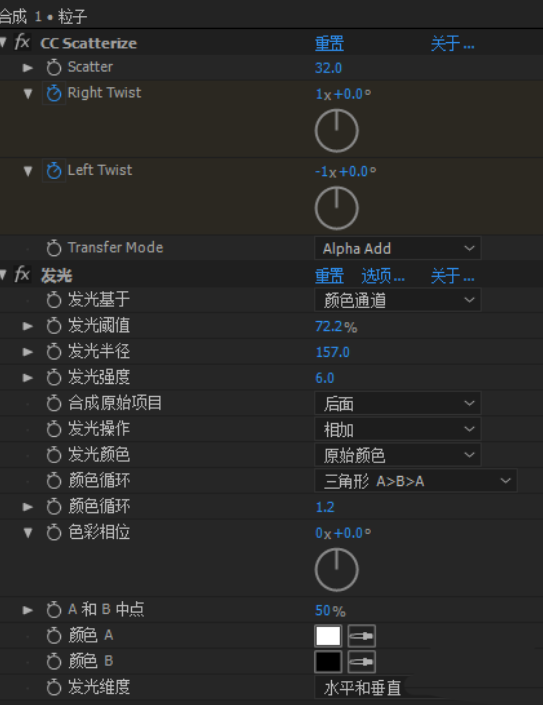The image size is (543, 705).
Task: Select the CC Scatterize effect name
Action: click(x=89, y=43)
